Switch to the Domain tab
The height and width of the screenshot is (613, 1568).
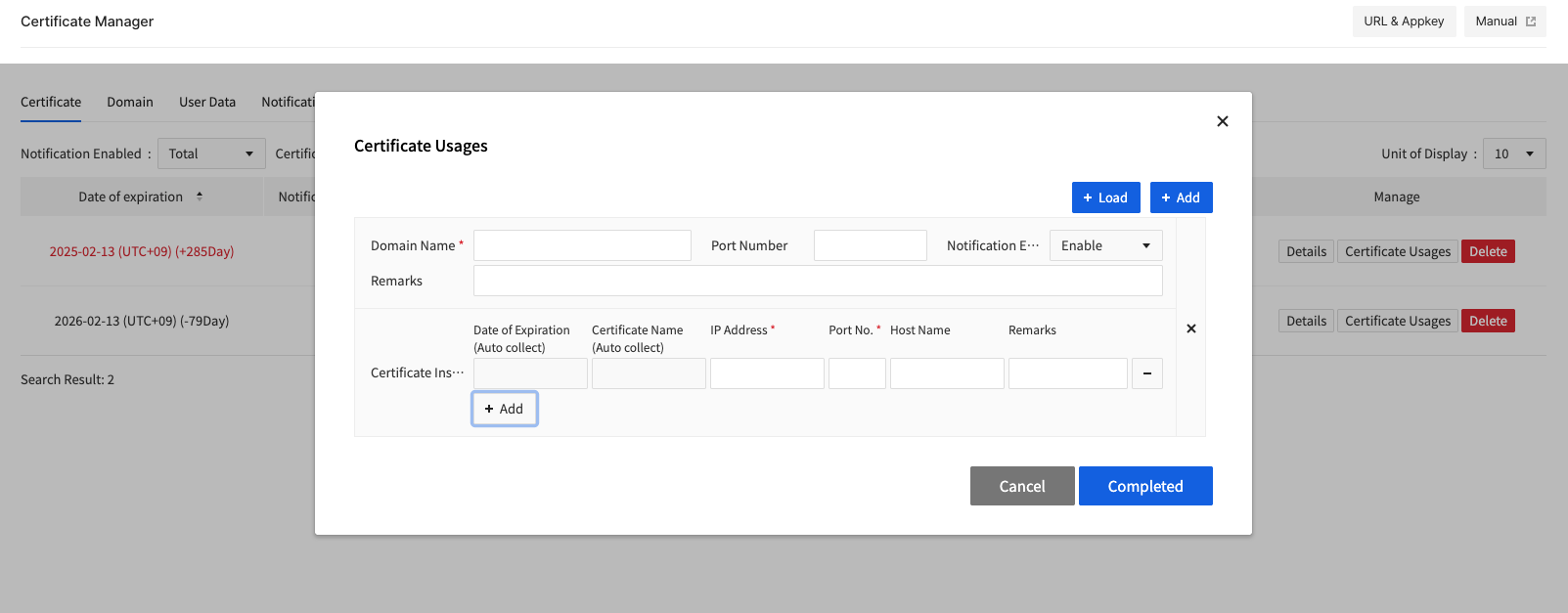[130, 102]
